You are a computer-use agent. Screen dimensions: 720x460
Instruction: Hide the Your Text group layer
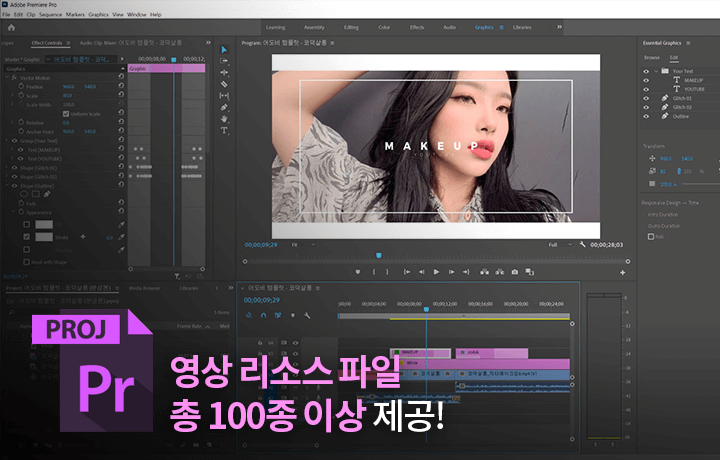(x=646, y=71)
